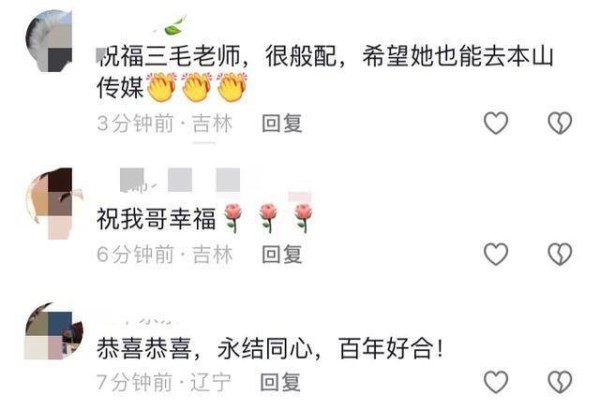Reply to the comment posted 3分钟前
This screenshot has width=600, height=409.
point(282,123)
